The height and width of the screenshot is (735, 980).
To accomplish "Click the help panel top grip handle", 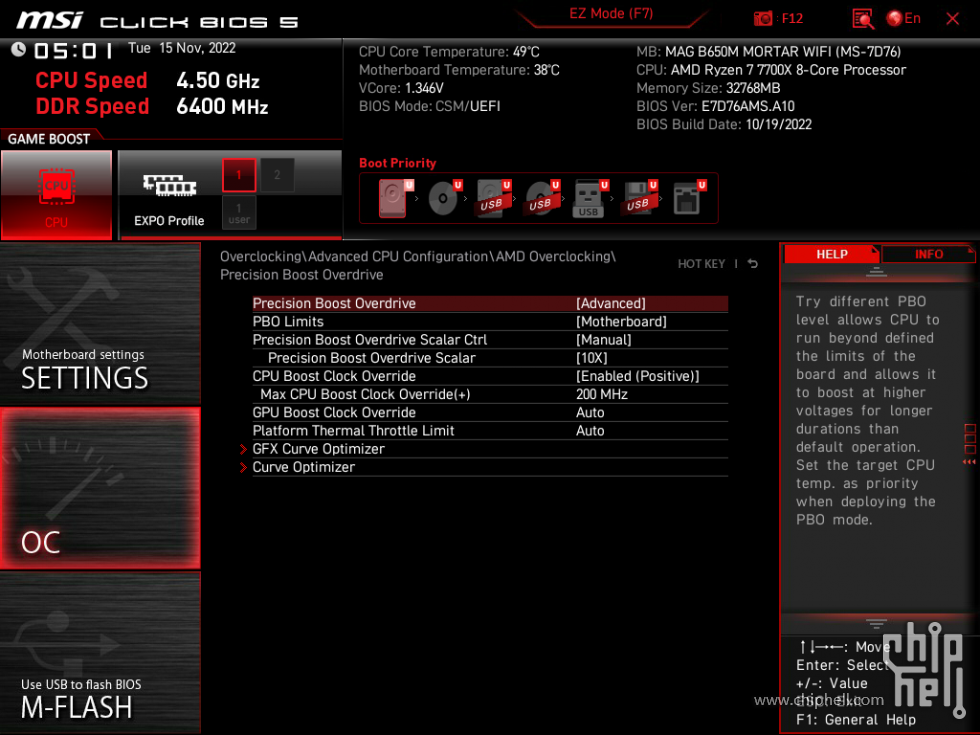I will pyautogui.click(x=876, y=272).
